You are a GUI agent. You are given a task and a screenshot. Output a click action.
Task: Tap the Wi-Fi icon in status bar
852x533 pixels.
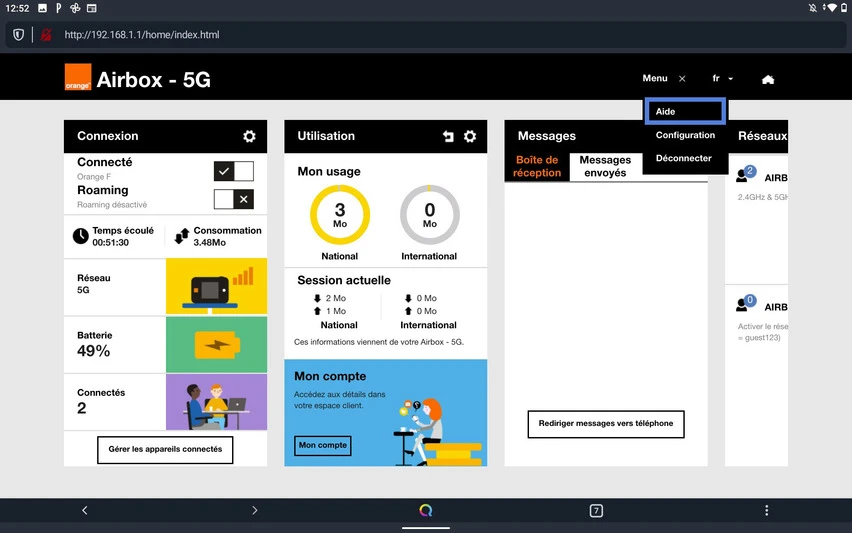coord(831,8)
